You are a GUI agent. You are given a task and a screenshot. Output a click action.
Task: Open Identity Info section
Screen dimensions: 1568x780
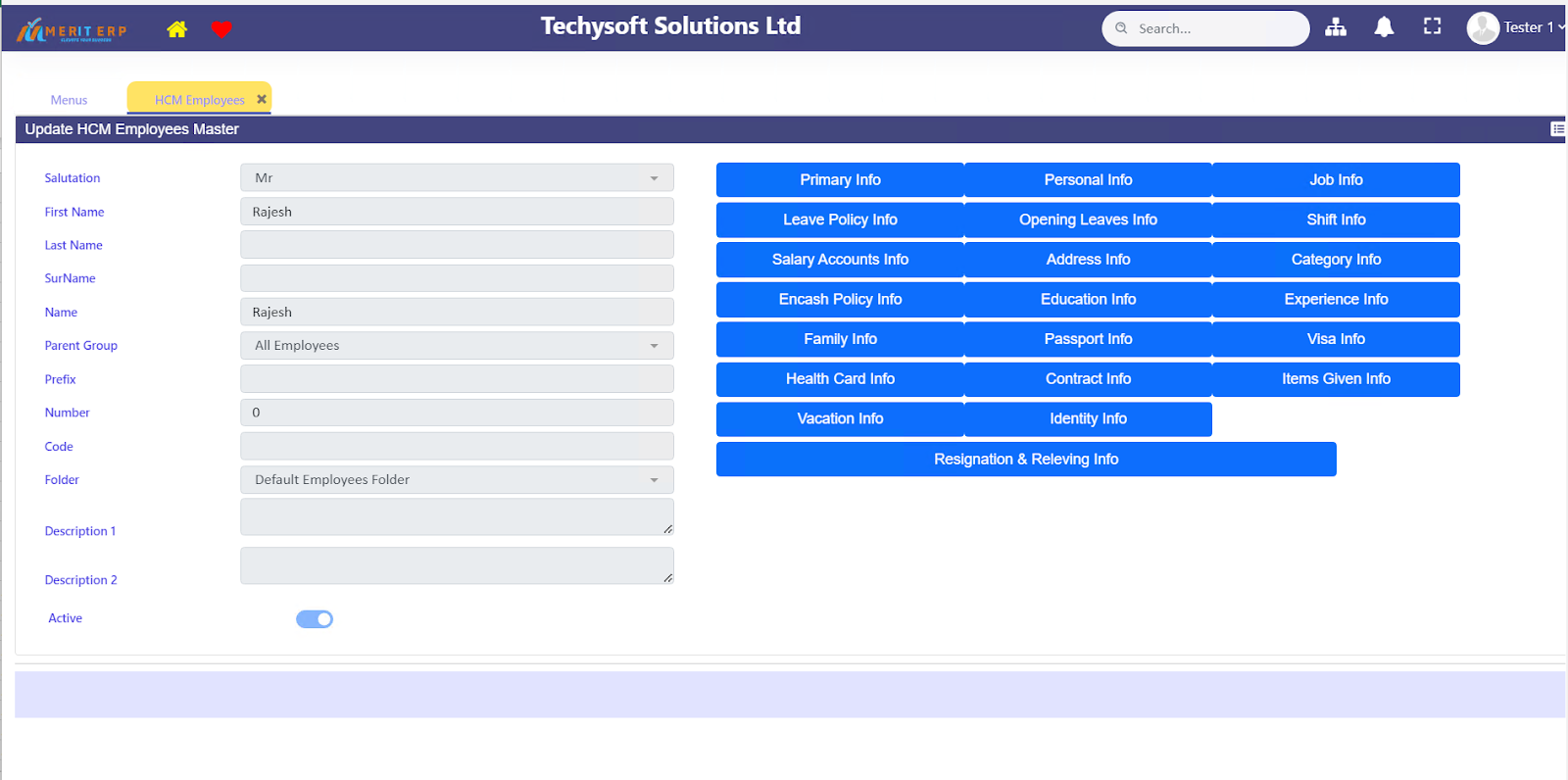pos(1088,419)
